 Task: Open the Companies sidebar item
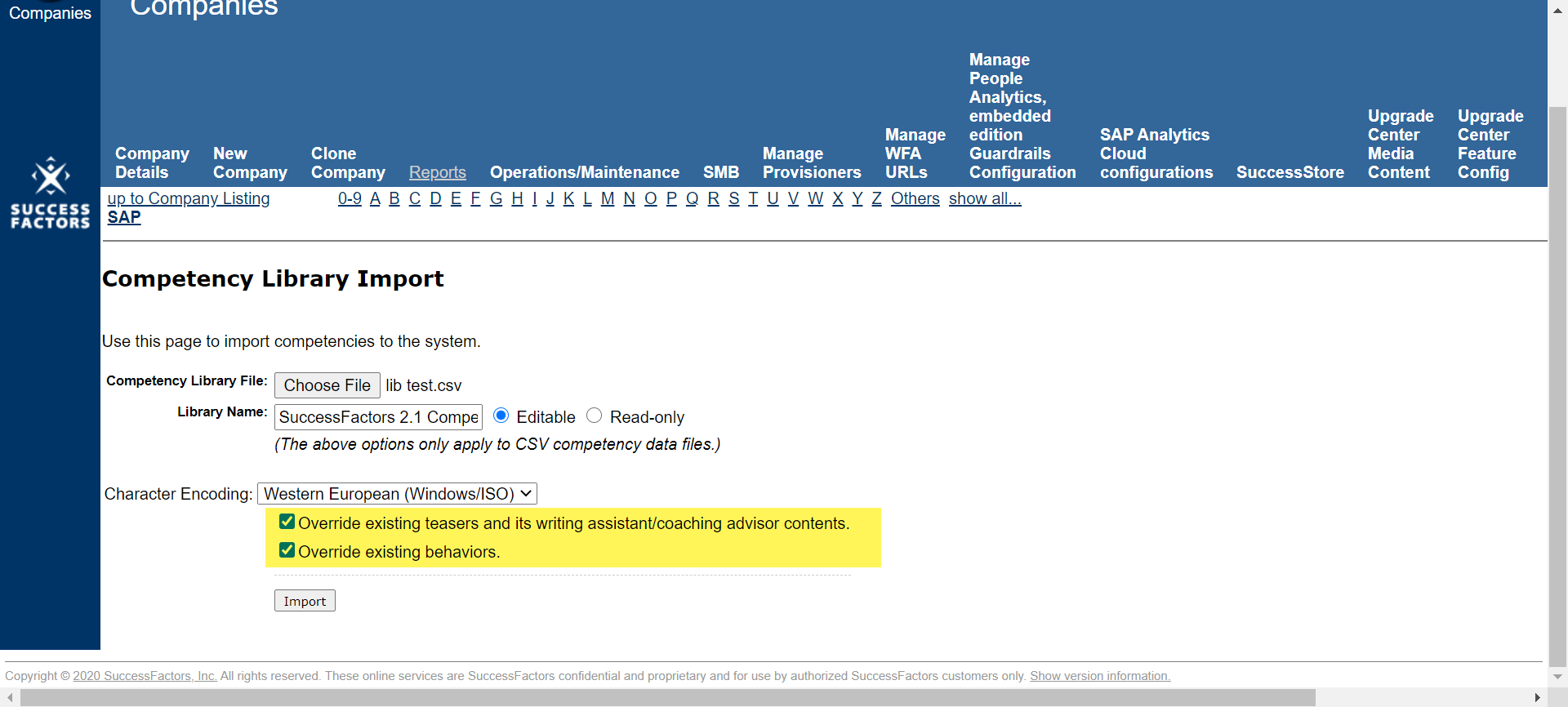pos(50,13)
